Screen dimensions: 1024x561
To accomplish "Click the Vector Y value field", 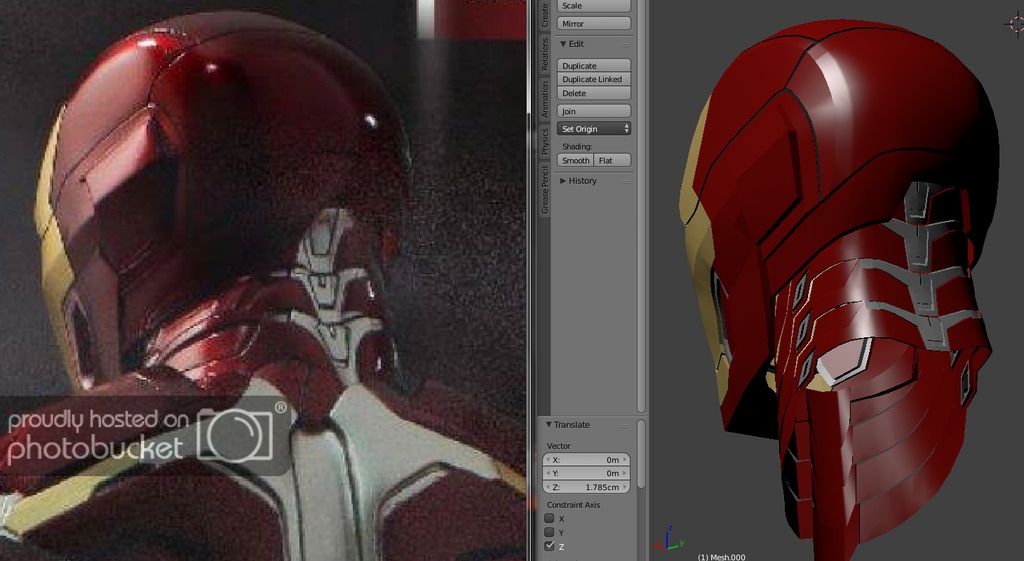I will click(x=586, y=473).
